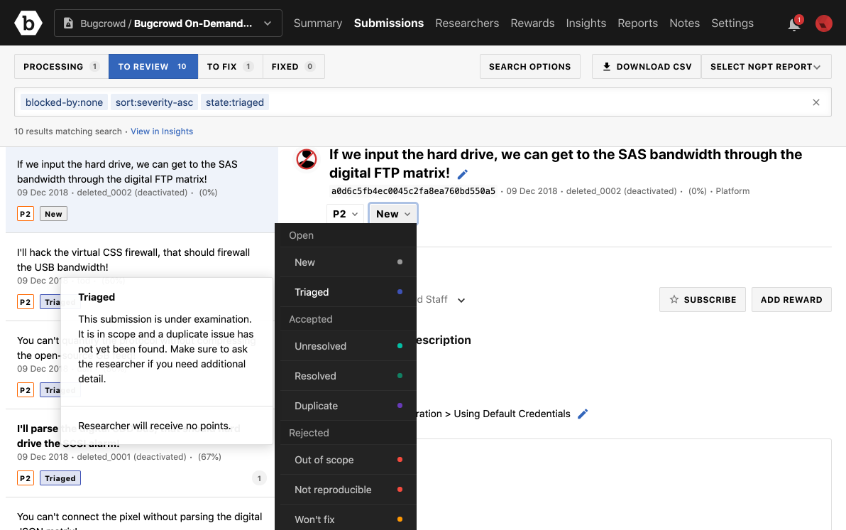Open the Select NGPT Report dropdown
The image size is (846, 530).
click(766, 67)
